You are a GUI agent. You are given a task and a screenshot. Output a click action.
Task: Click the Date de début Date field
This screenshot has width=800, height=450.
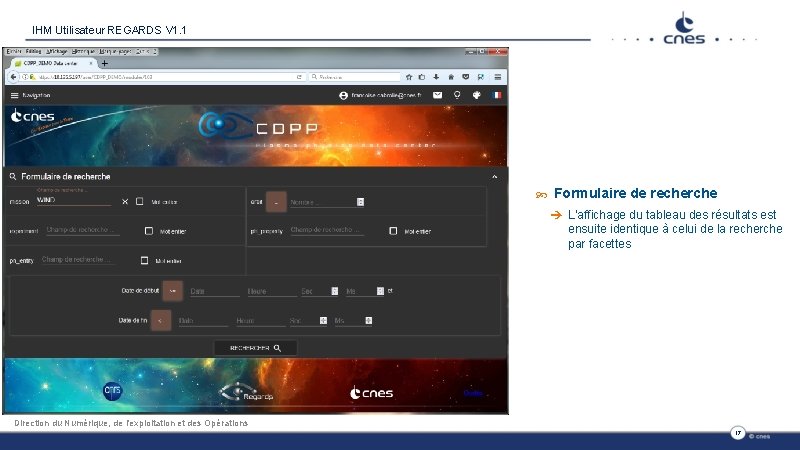(214, 291)
